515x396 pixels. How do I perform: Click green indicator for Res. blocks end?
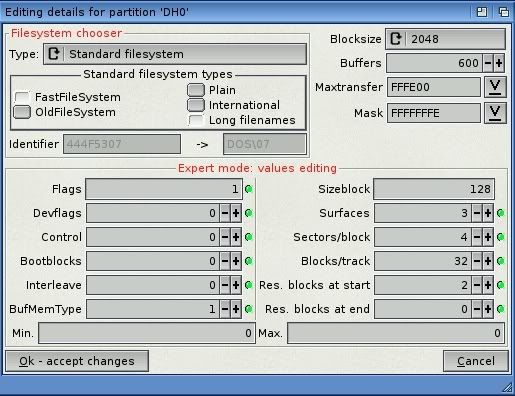(x=500, y=309)
